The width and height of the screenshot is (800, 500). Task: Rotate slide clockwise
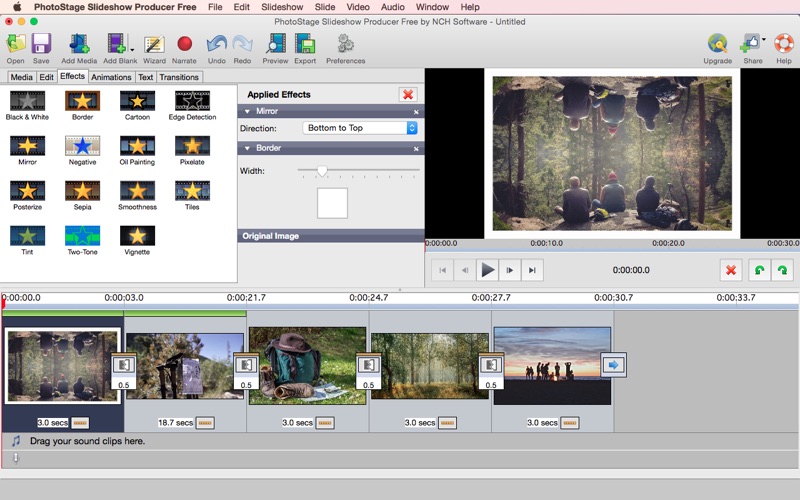point(782,270)
